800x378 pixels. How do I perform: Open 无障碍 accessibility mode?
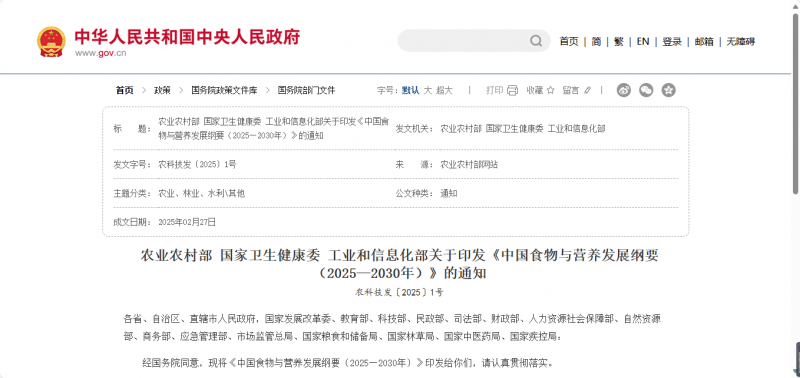click(x=741, y=42)
